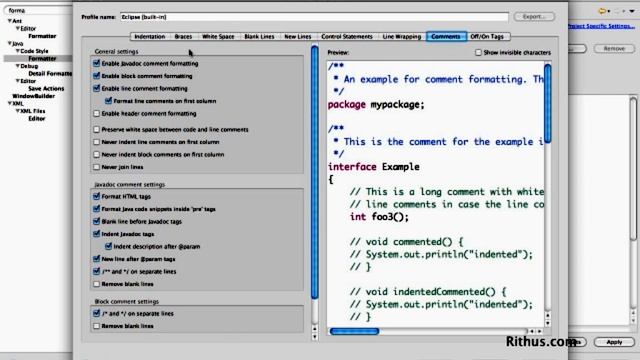Toggle Enable line comment formatting
Viewport: 640px width, 360px height.
point(97,88)
